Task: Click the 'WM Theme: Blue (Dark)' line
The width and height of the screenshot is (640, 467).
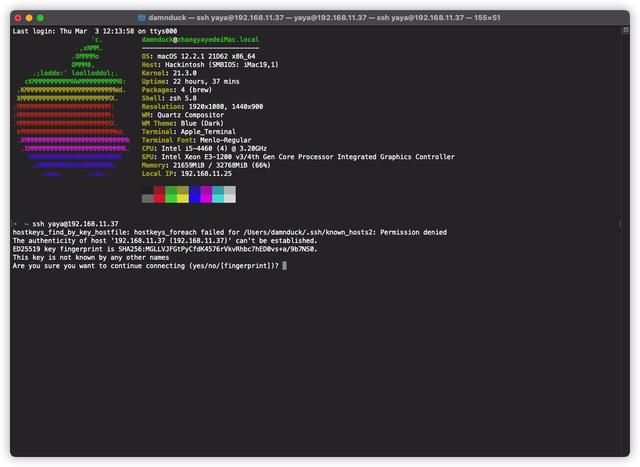Action: point(182,123)
